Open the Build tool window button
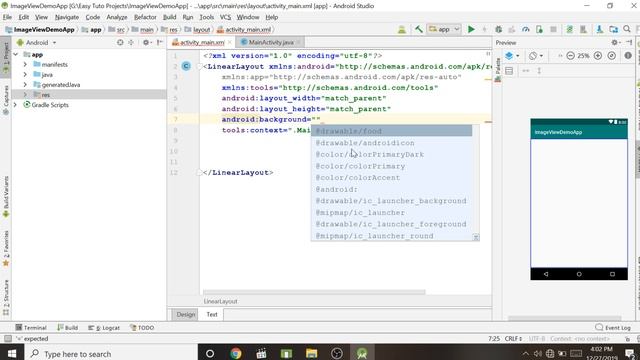 [x=67, y=327]
